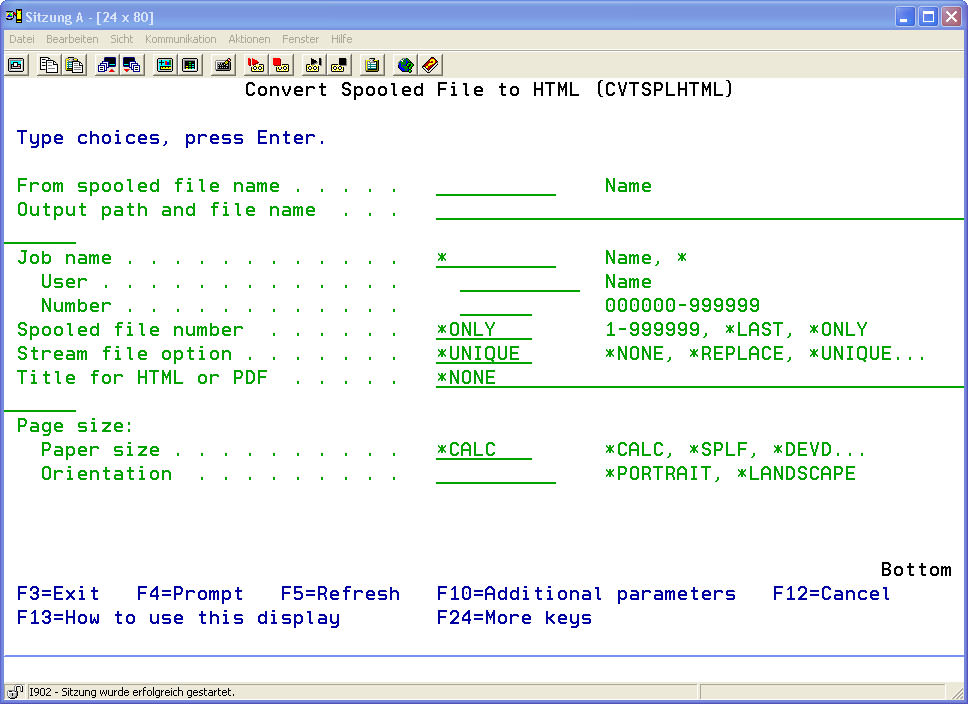Click the From spooled file name field
The width and height of the screenshot is (968, 704).
[x=495, y=186]
